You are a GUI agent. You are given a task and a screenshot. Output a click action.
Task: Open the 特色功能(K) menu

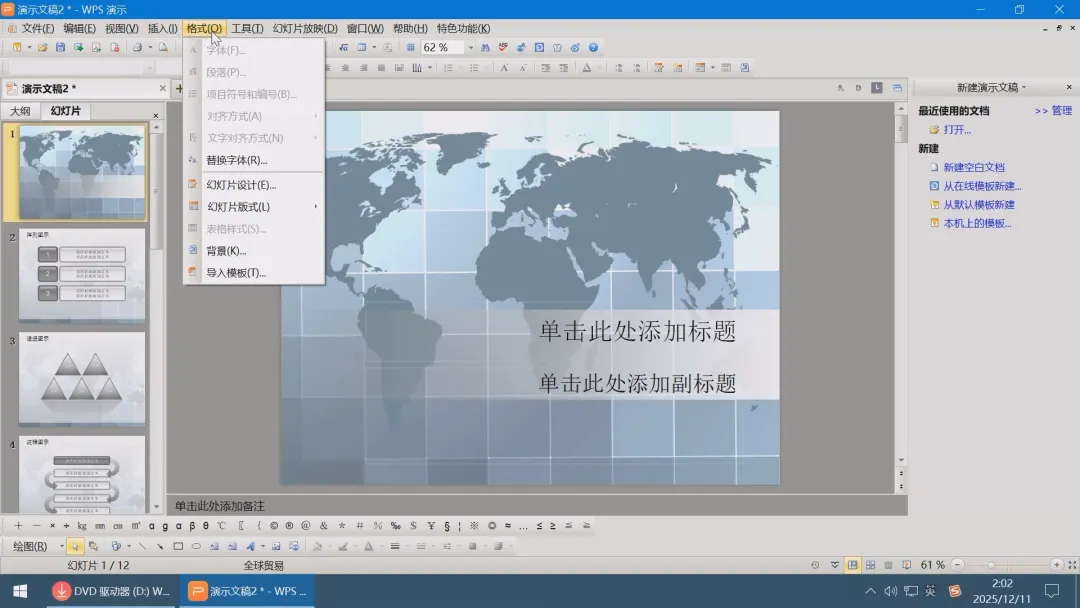[464, 28]
